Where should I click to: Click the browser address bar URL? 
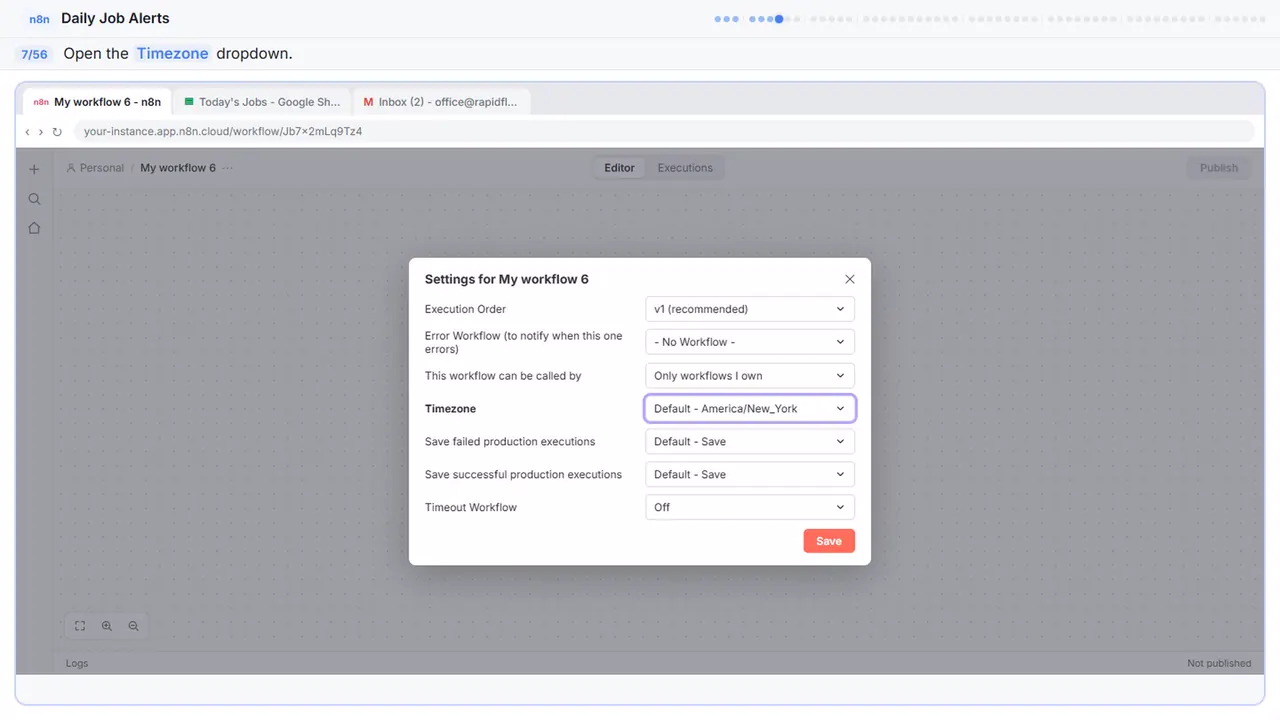click(223, 131)
